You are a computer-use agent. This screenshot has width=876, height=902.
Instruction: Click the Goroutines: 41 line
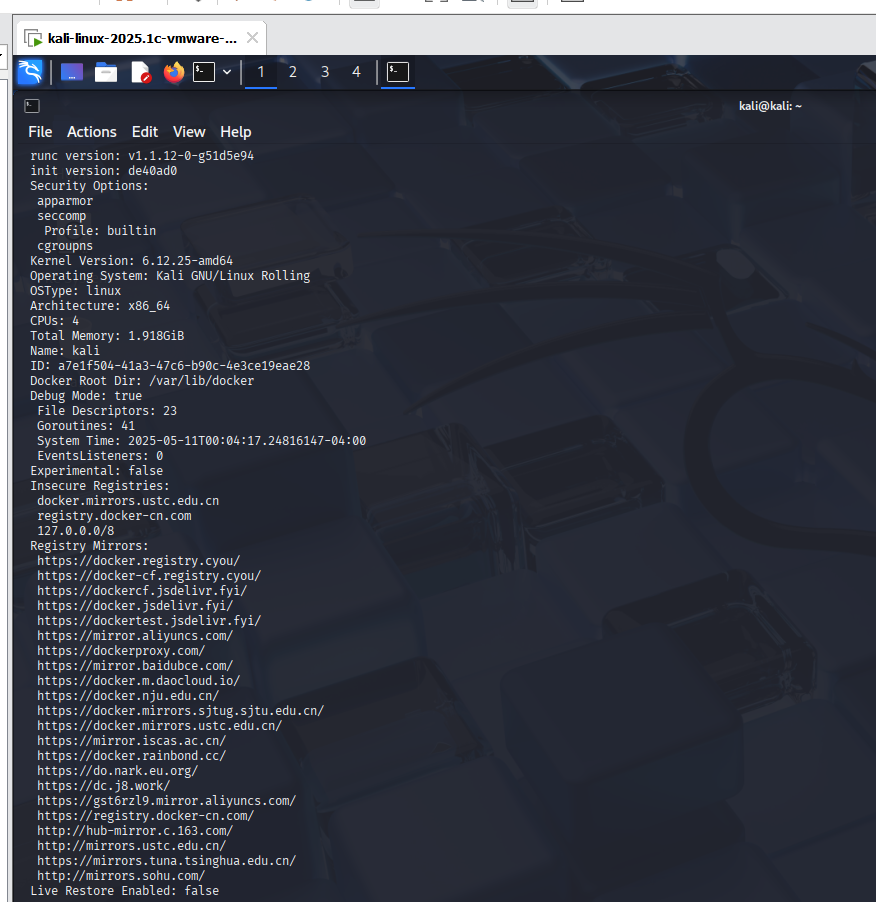86,426
